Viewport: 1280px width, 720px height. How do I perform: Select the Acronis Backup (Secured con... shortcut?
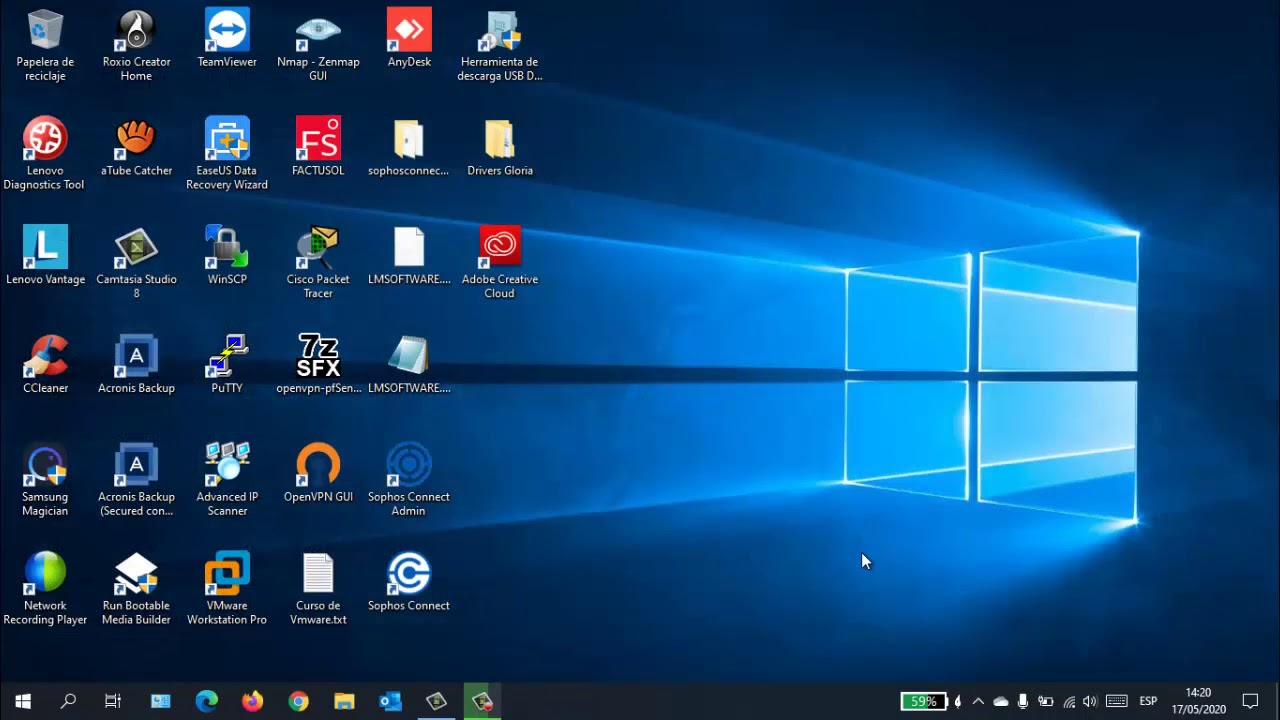(x=136, y=481)
